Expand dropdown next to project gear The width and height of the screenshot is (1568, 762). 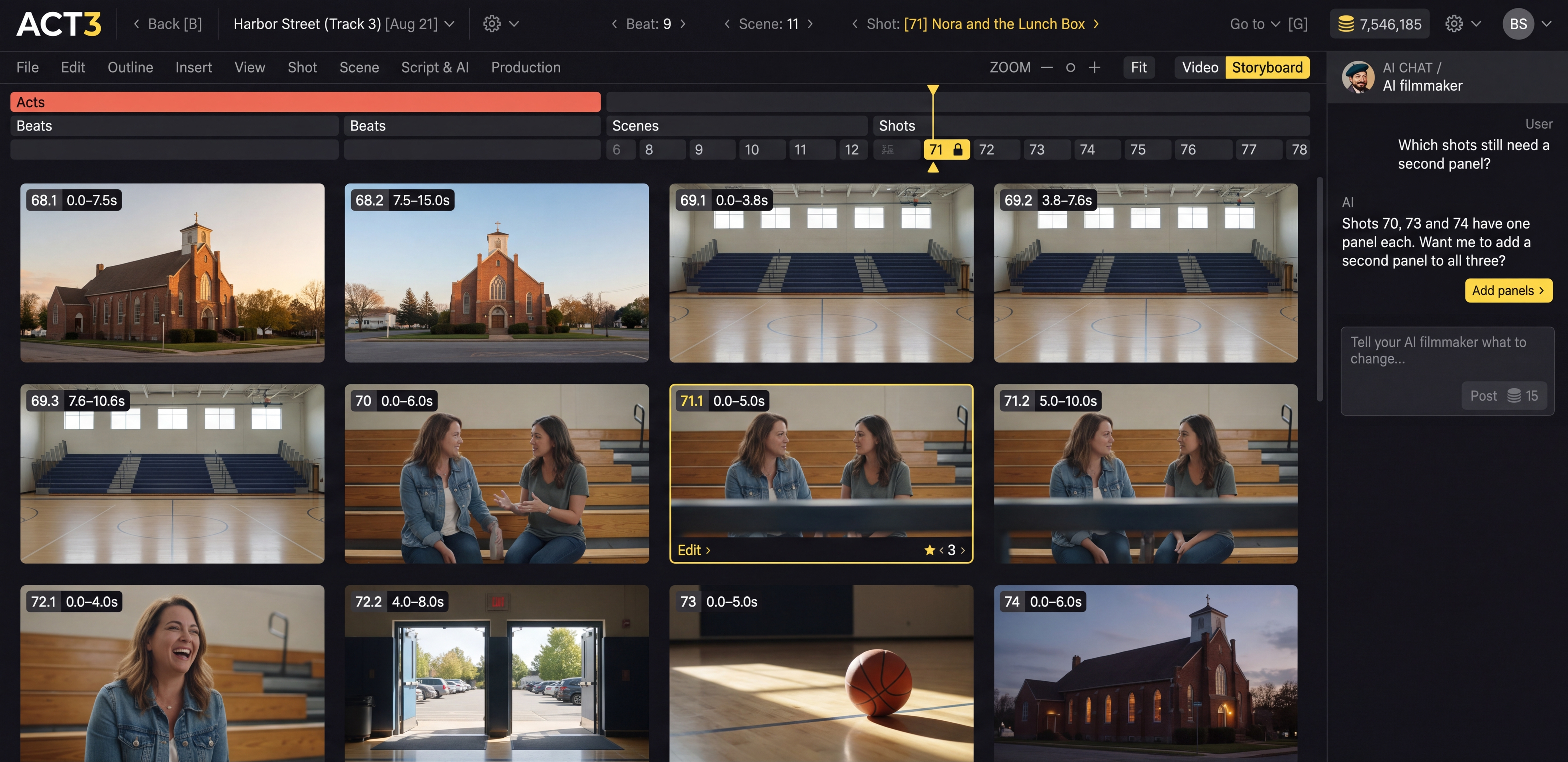coord(514,24)
